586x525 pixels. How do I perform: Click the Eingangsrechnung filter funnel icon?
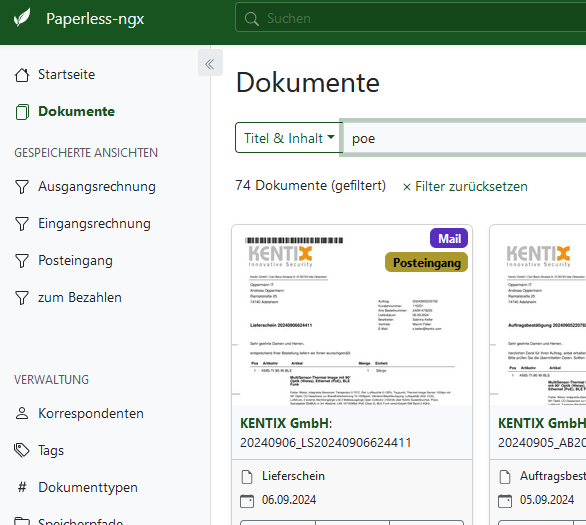tap(22, 224)
